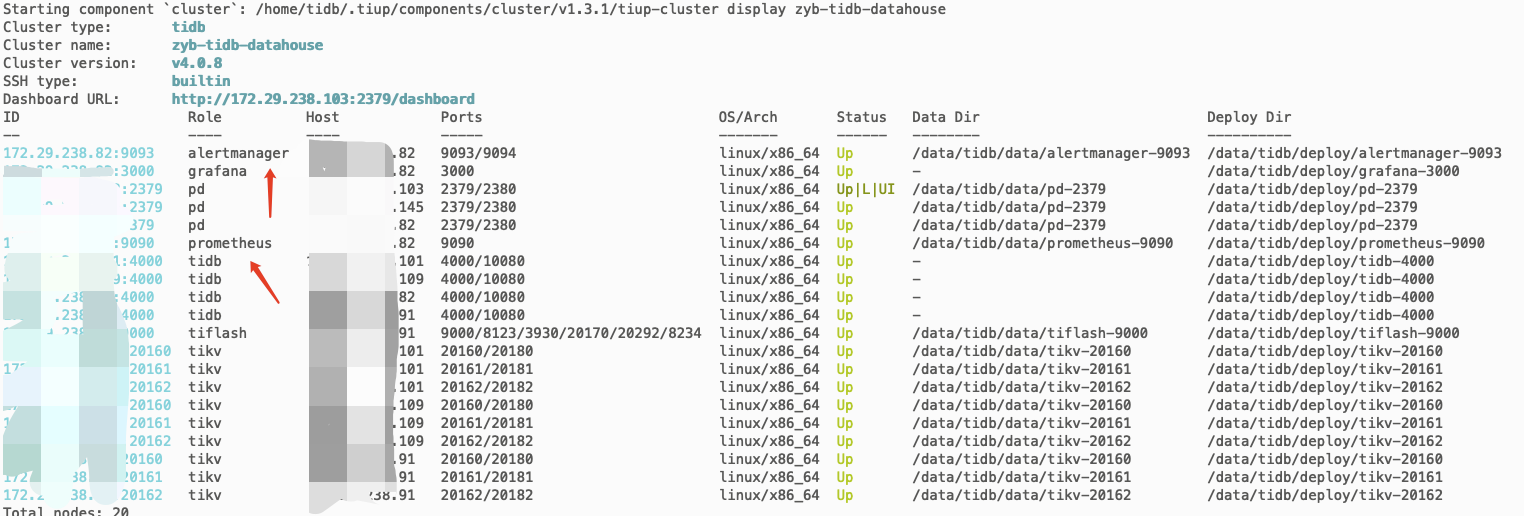Open the dashboard URL link

pyautogui.click(x=323, y=99)
